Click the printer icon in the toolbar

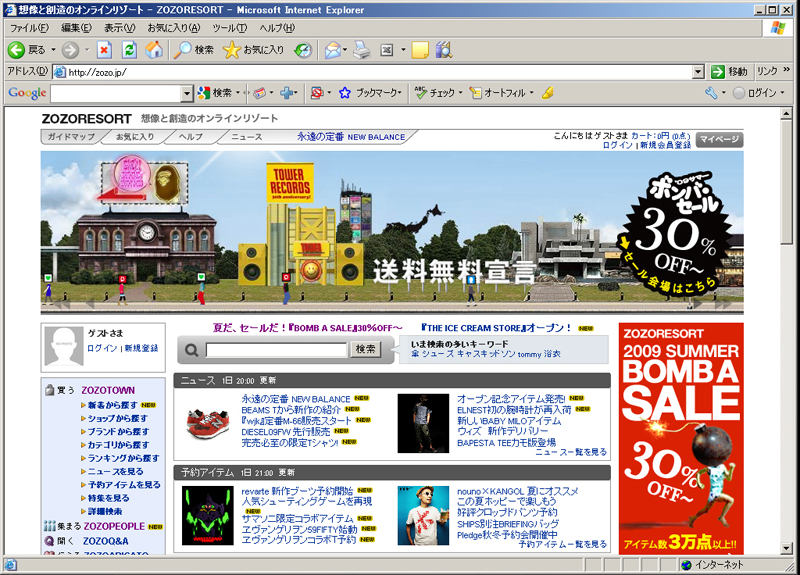pos(362,49)
